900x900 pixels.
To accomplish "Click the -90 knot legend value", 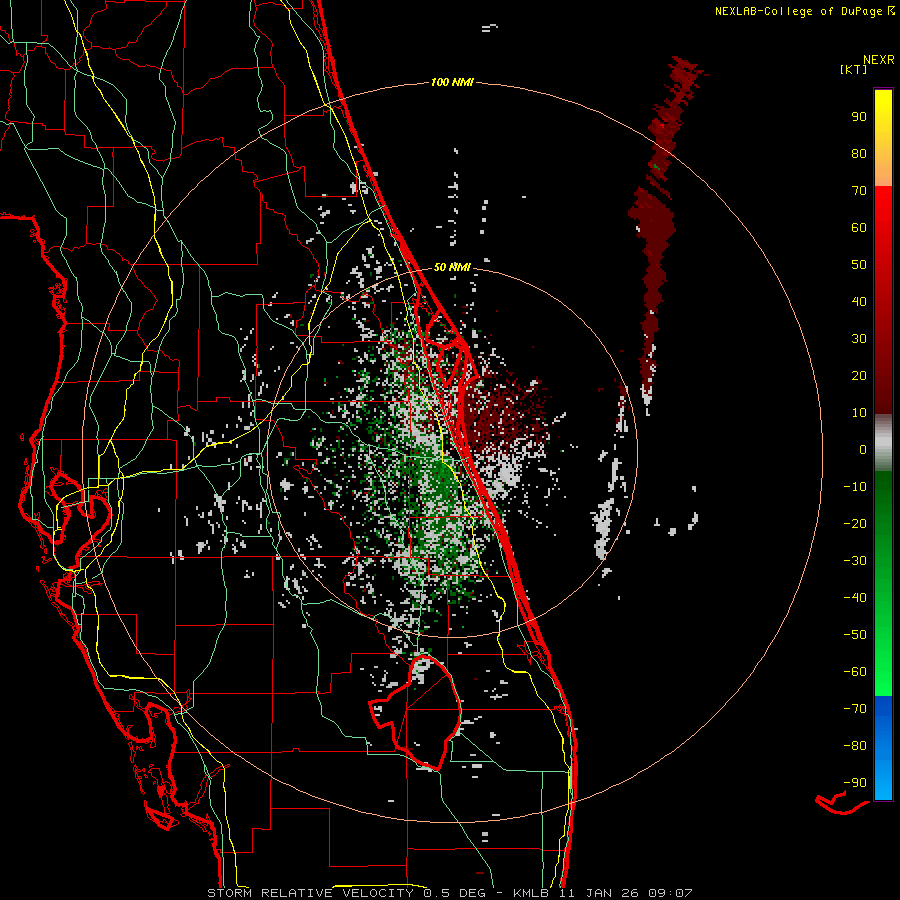I will coord(855,783).
